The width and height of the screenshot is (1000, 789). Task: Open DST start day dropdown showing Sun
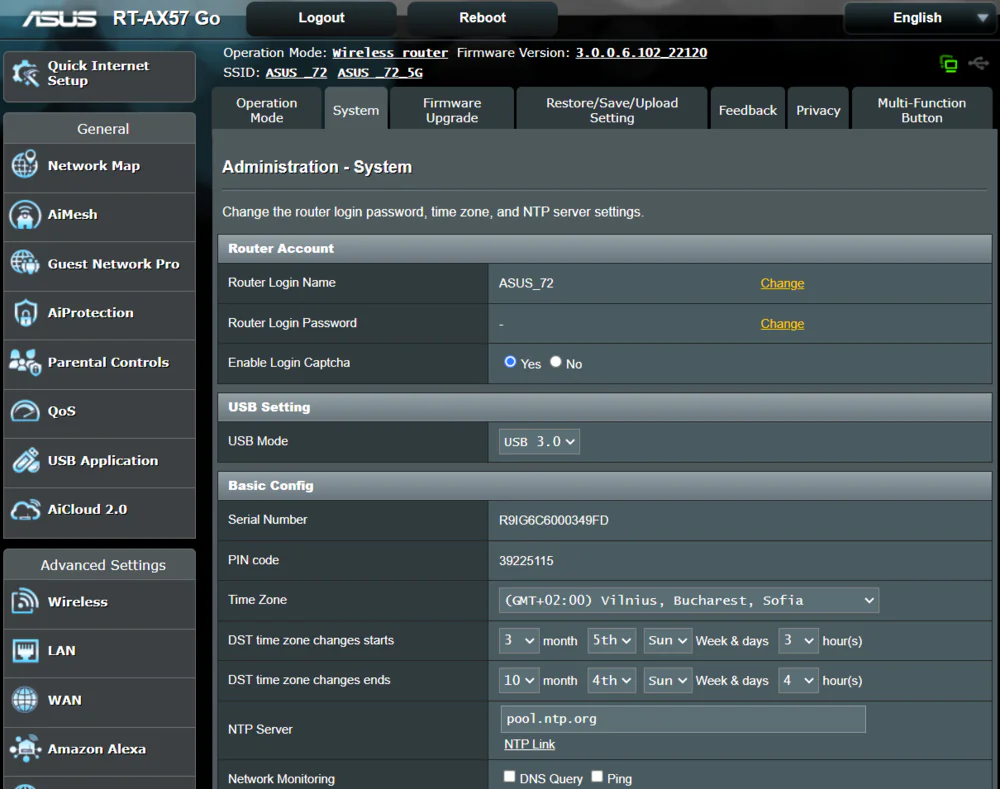tap(668, 640)
